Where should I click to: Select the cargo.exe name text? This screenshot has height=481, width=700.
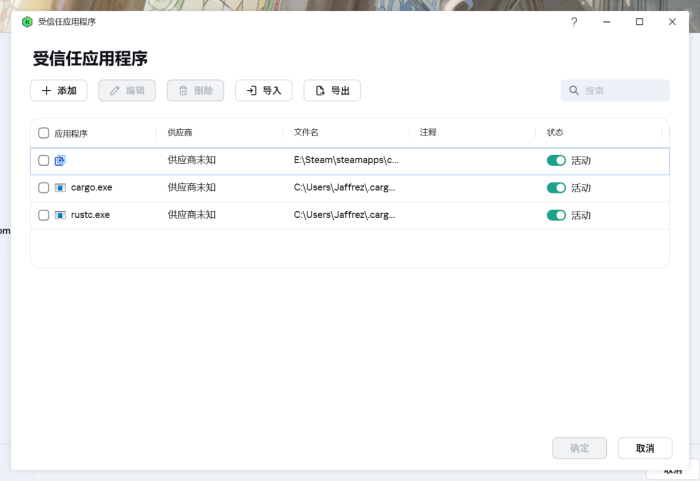pyautogui.click(x=92, y=188)
